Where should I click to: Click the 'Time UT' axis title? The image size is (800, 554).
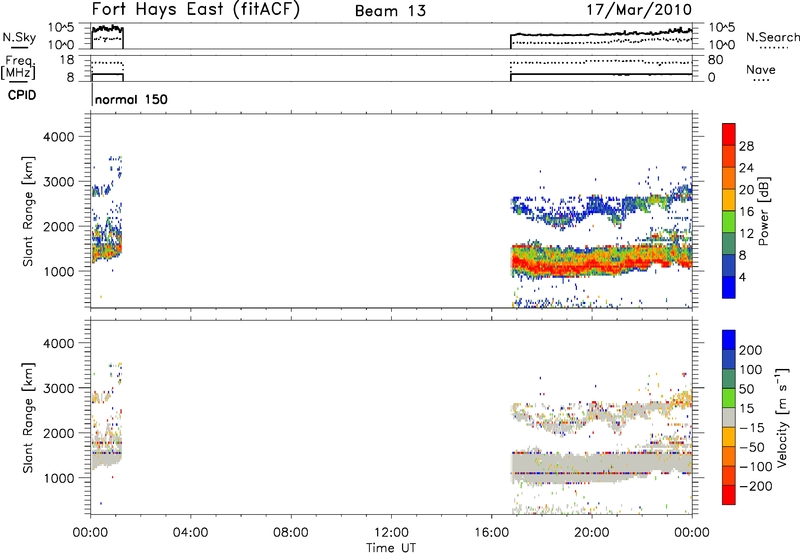click(391, 547)
